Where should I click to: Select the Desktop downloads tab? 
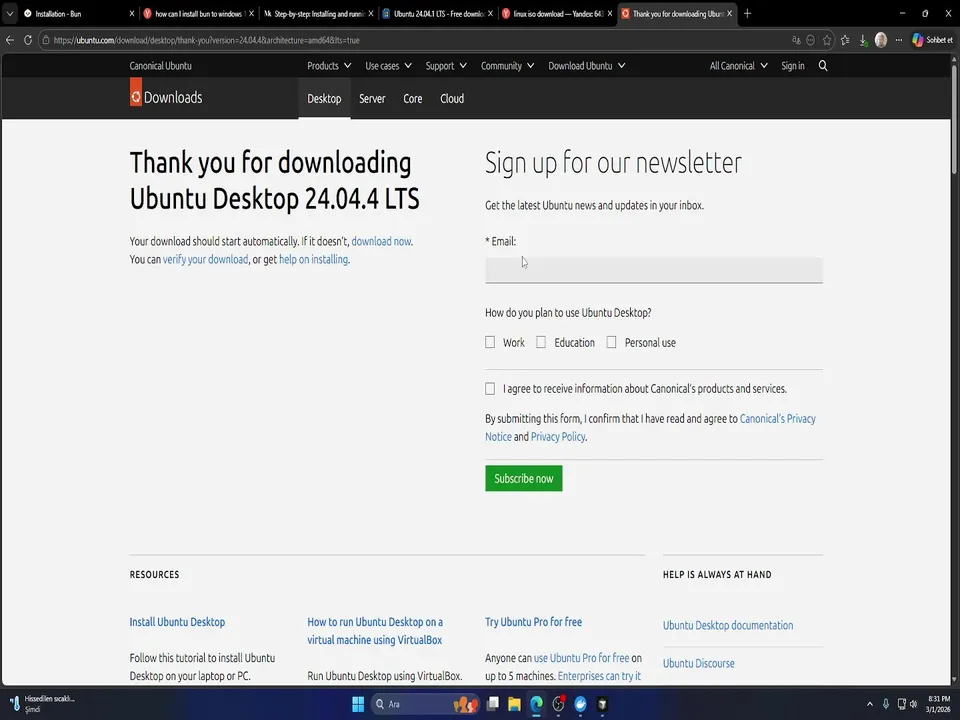[x=324, y=99]
